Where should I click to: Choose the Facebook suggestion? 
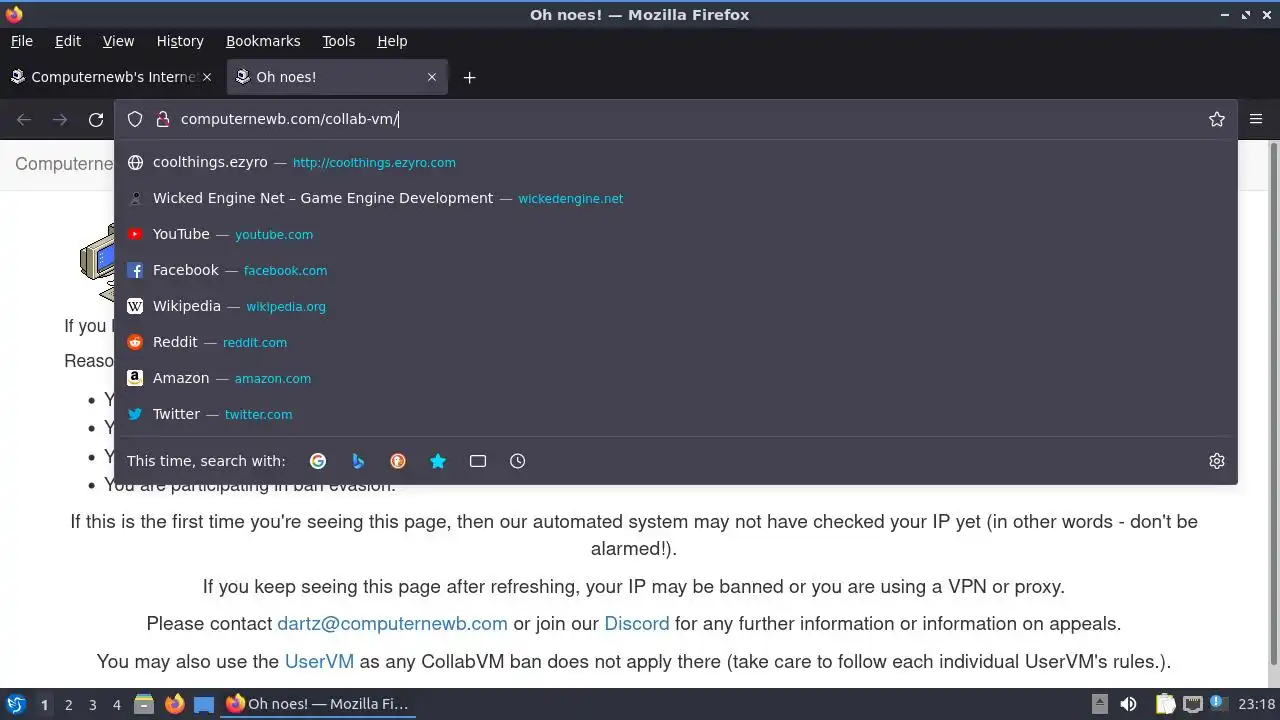pyautogui.click(x=675, y=270)
